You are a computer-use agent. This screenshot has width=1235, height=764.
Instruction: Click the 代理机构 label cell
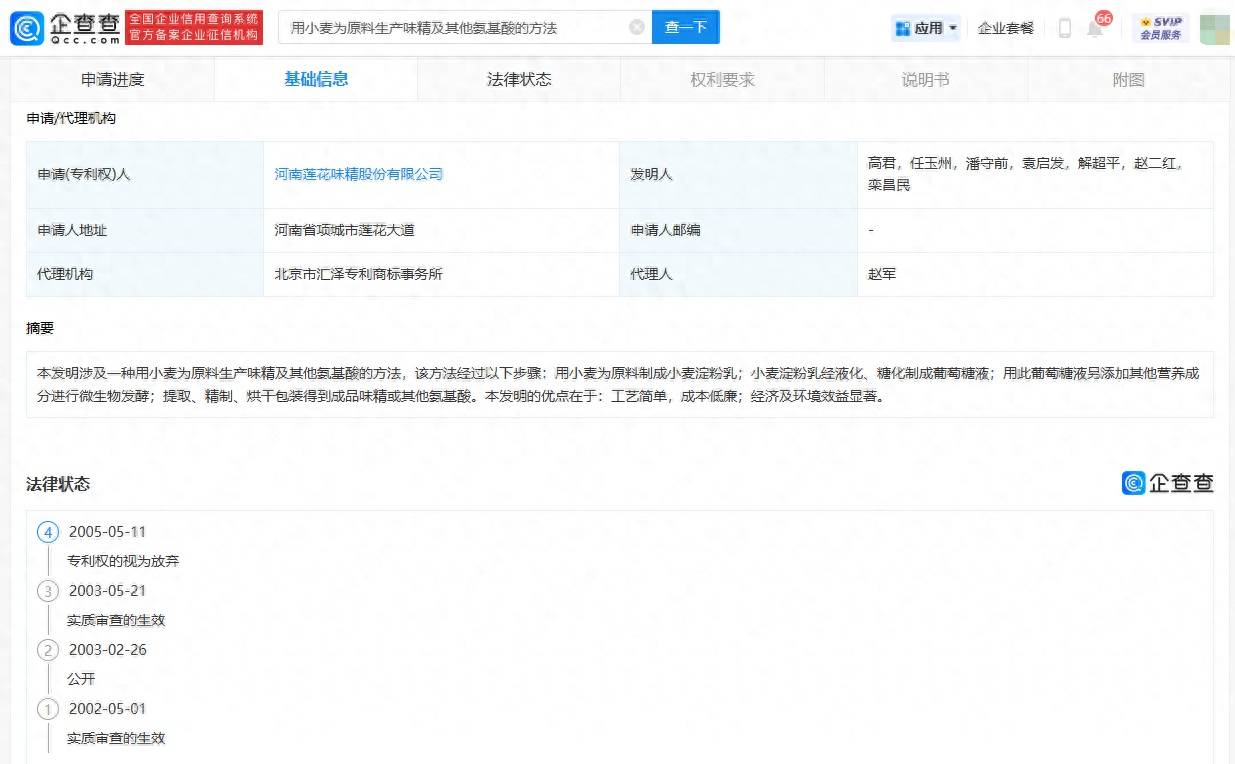145,274
